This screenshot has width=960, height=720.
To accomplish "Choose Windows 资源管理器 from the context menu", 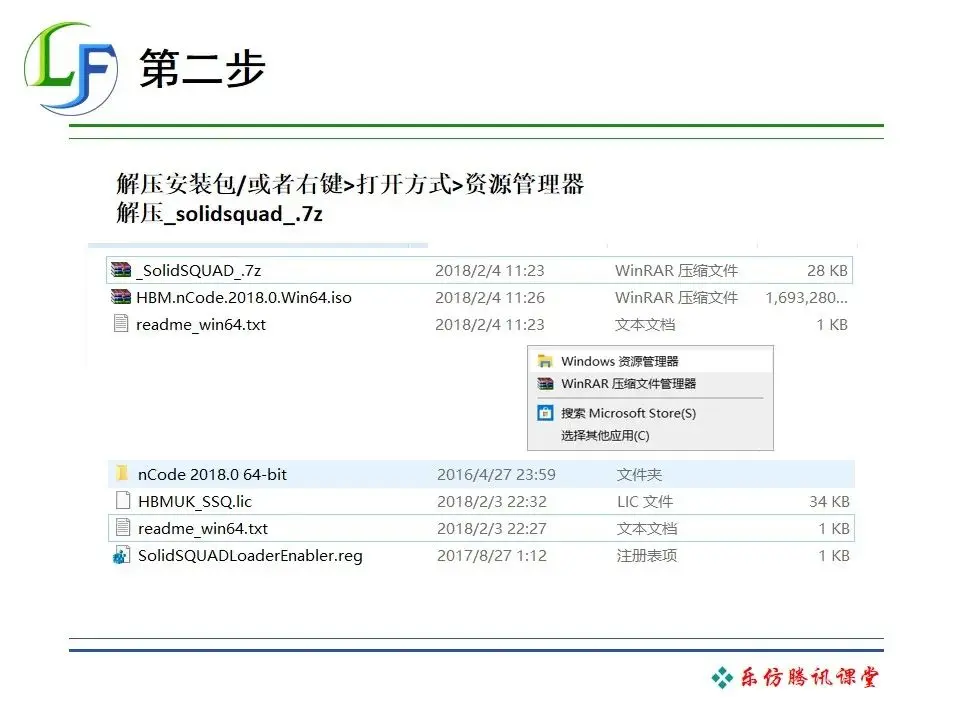I will pos(650,361).
